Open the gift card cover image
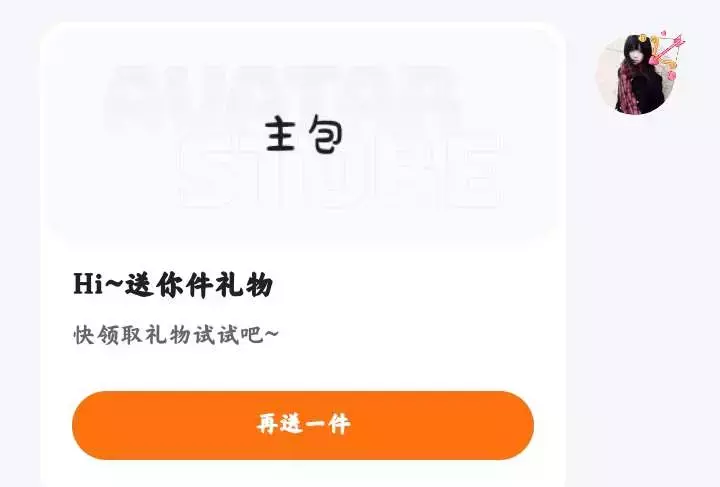Image resolution: width=720 pixels, height=487 pixels. (x=303, y=131)
